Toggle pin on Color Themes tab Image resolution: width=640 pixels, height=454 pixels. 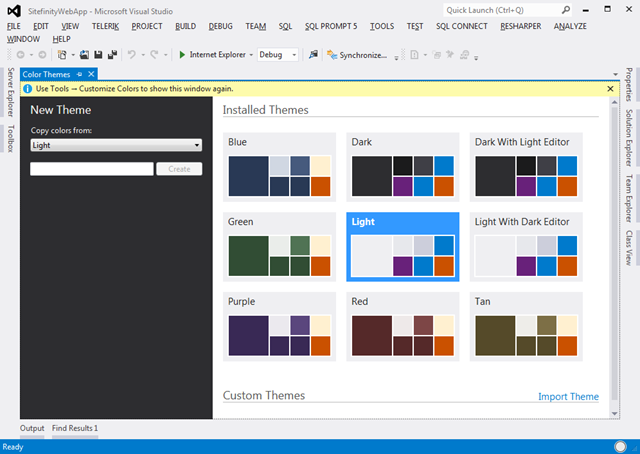coord(80,74)
